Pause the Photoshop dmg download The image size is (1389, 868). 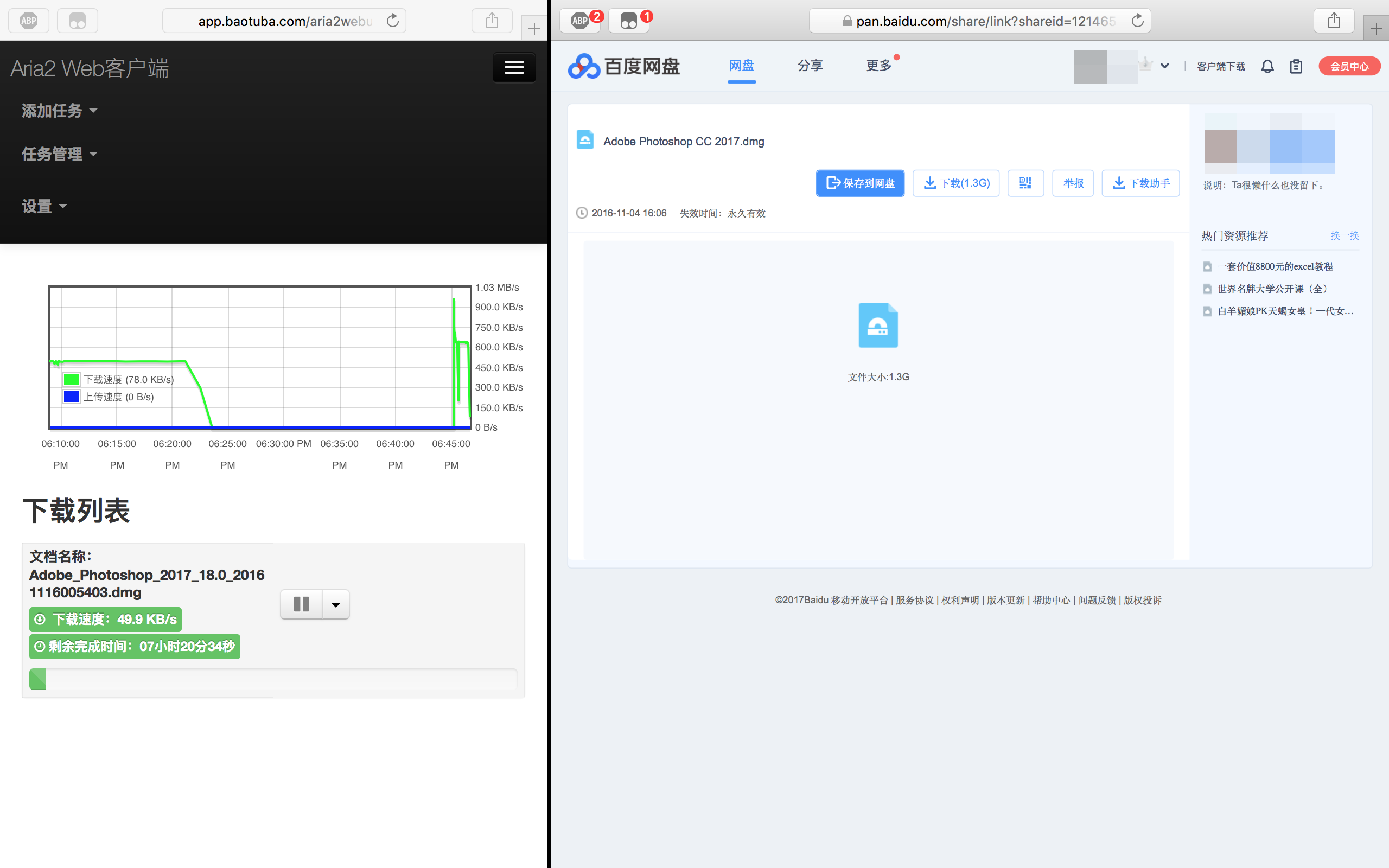301,604
